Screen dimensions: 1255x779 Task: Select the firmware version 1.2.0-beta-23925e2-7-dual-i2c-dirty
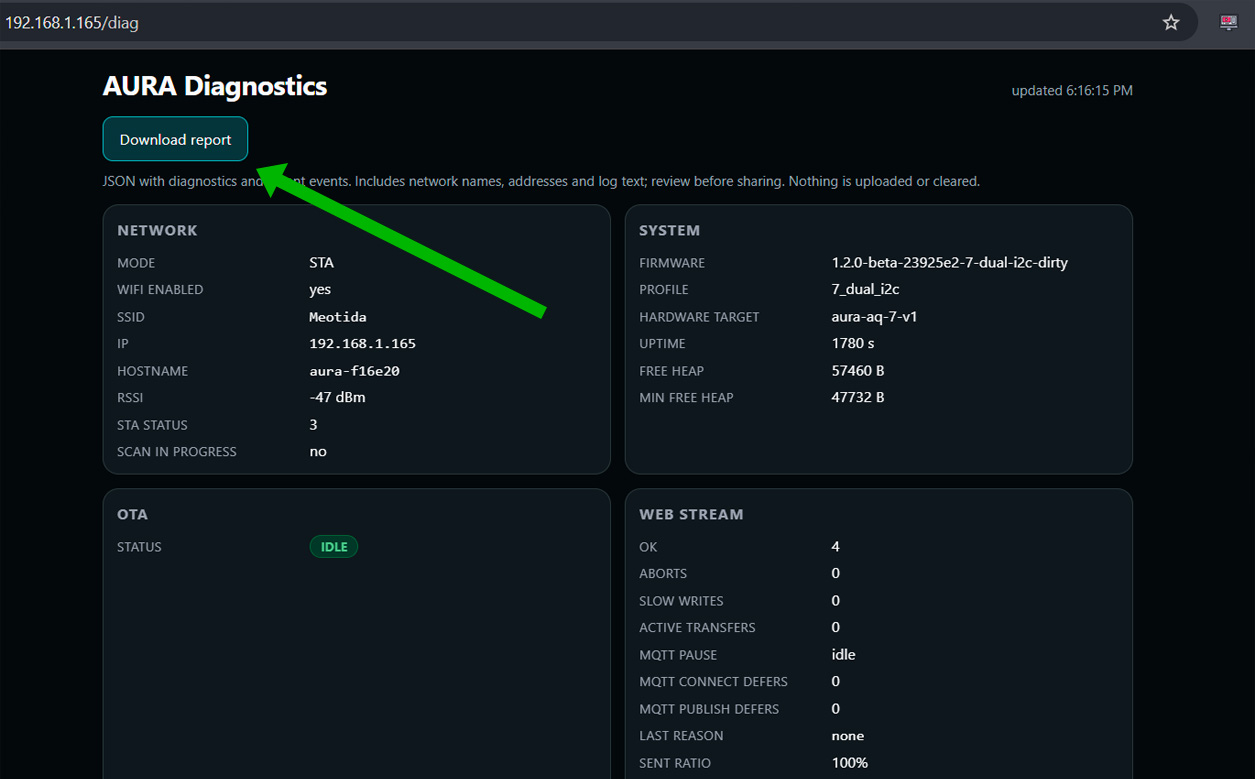pos(950,263)
